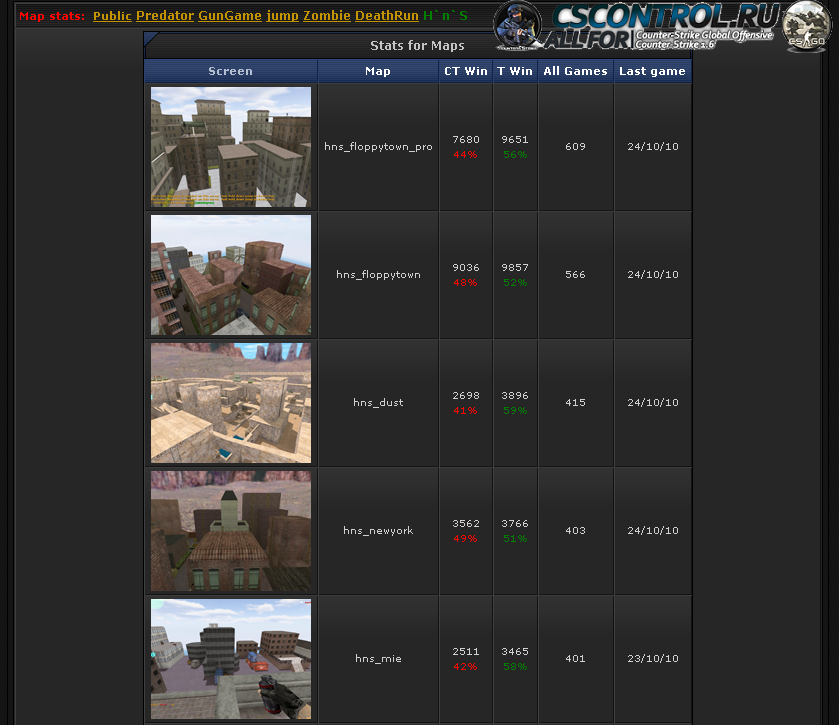Go to Zombie map stats
839x725 pixels.
pyautogui.click(x=327, y=16)
